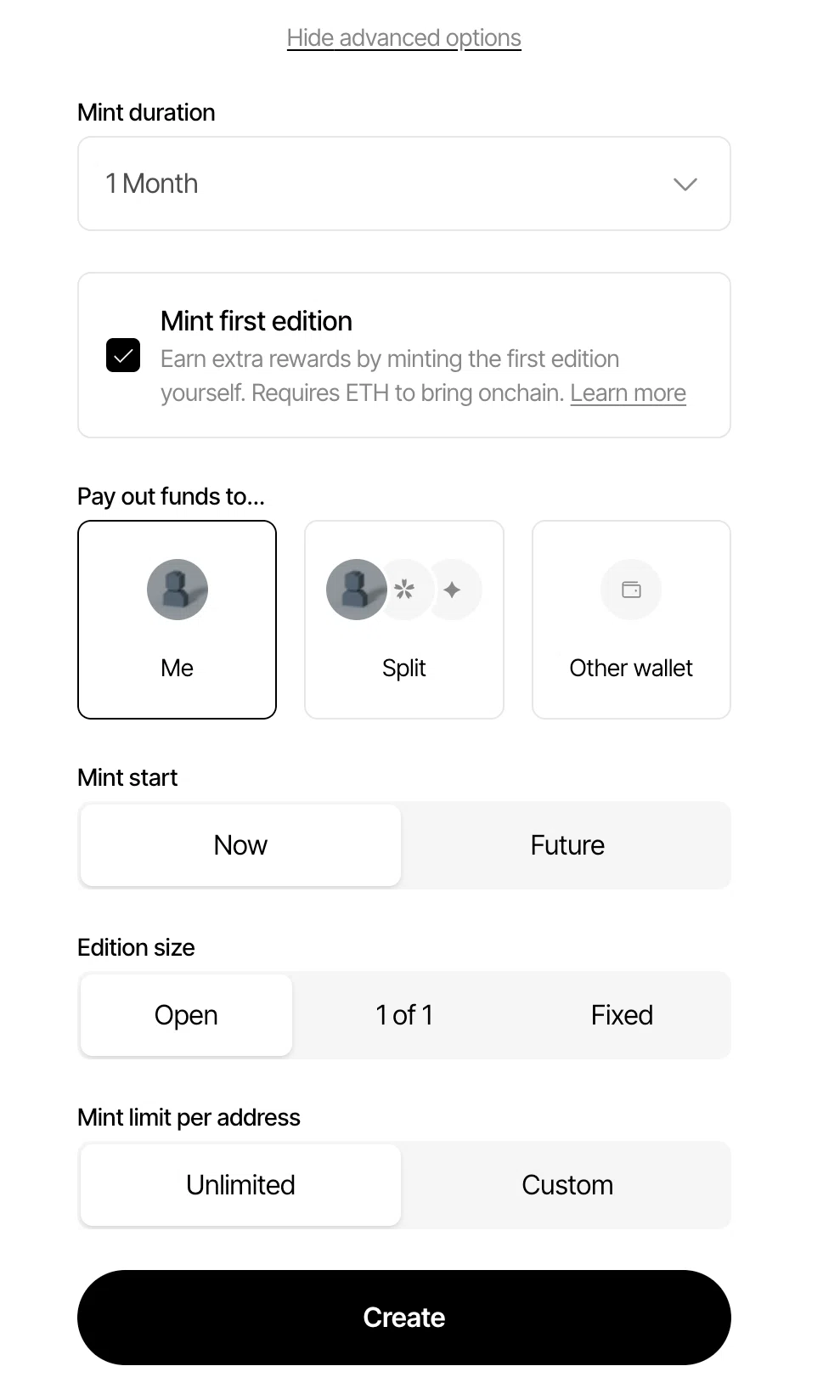Open the Mint duration dropdown
Screen dimensions: 840x1400
click(x=404, y=183)
